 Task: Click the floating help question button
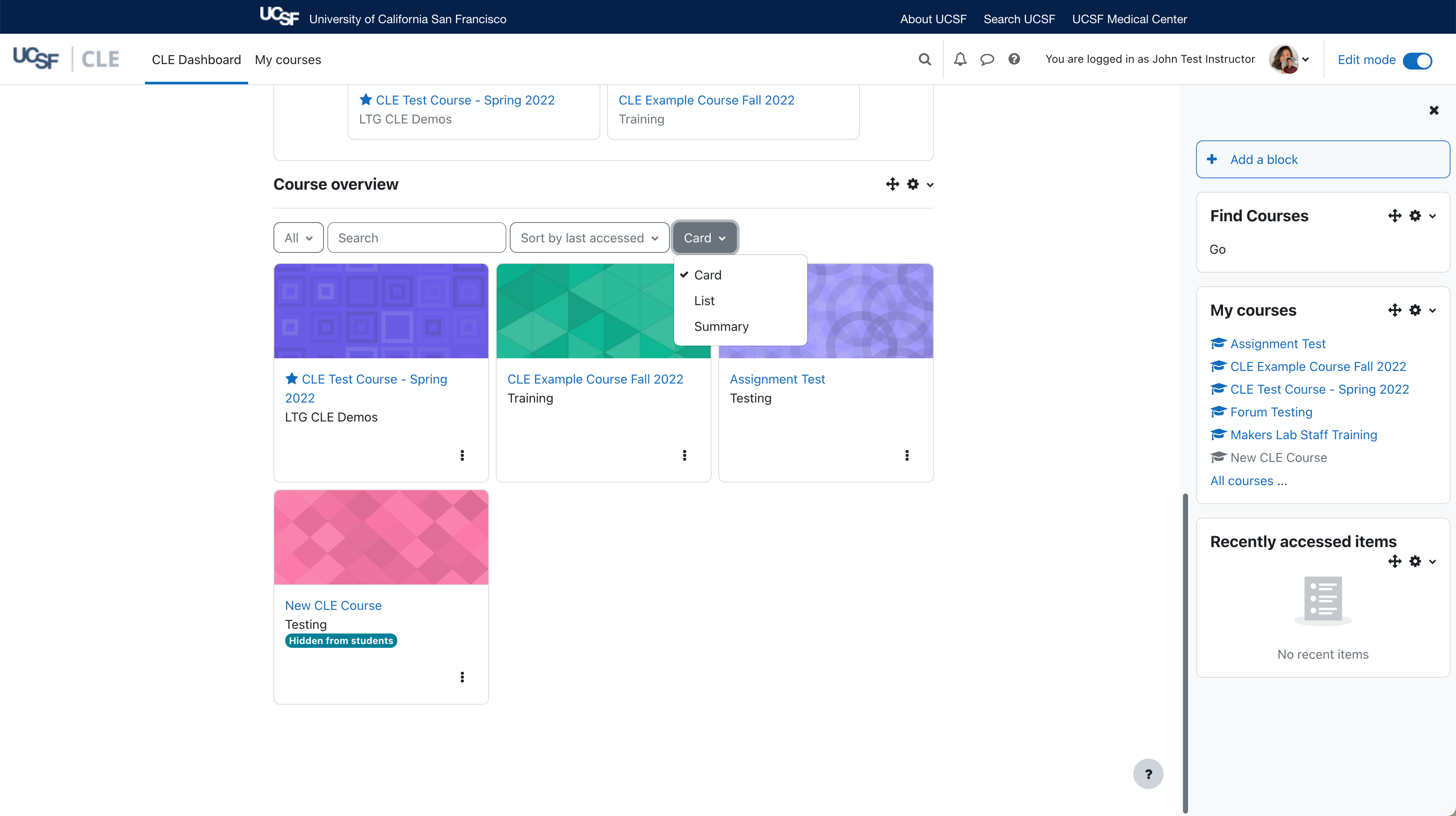pyautogui.click(x=1148, y=773)
